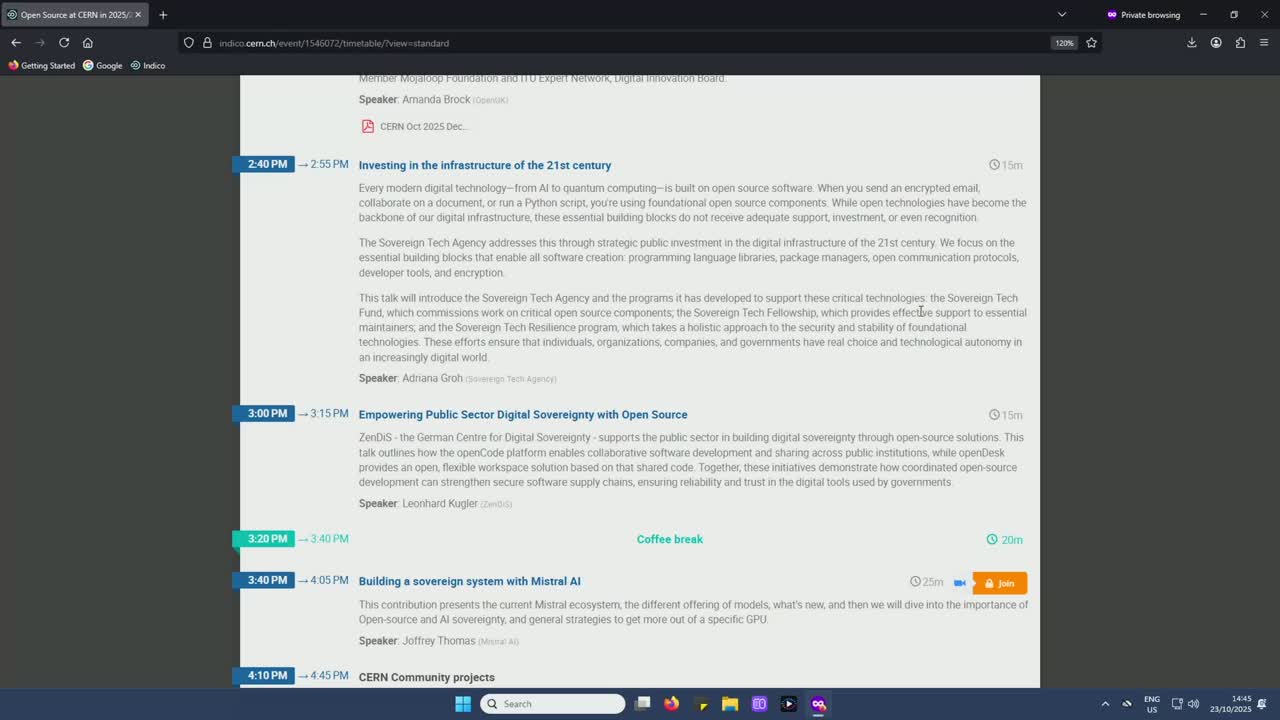
Task: Open the Firefox downloads panel
Action: tap(1192, 43)
